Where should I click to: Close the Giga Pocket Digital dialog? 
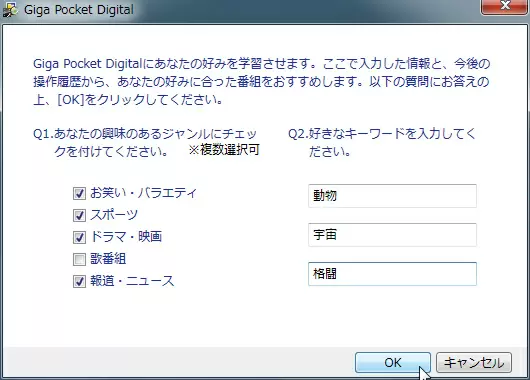(505, 6)
